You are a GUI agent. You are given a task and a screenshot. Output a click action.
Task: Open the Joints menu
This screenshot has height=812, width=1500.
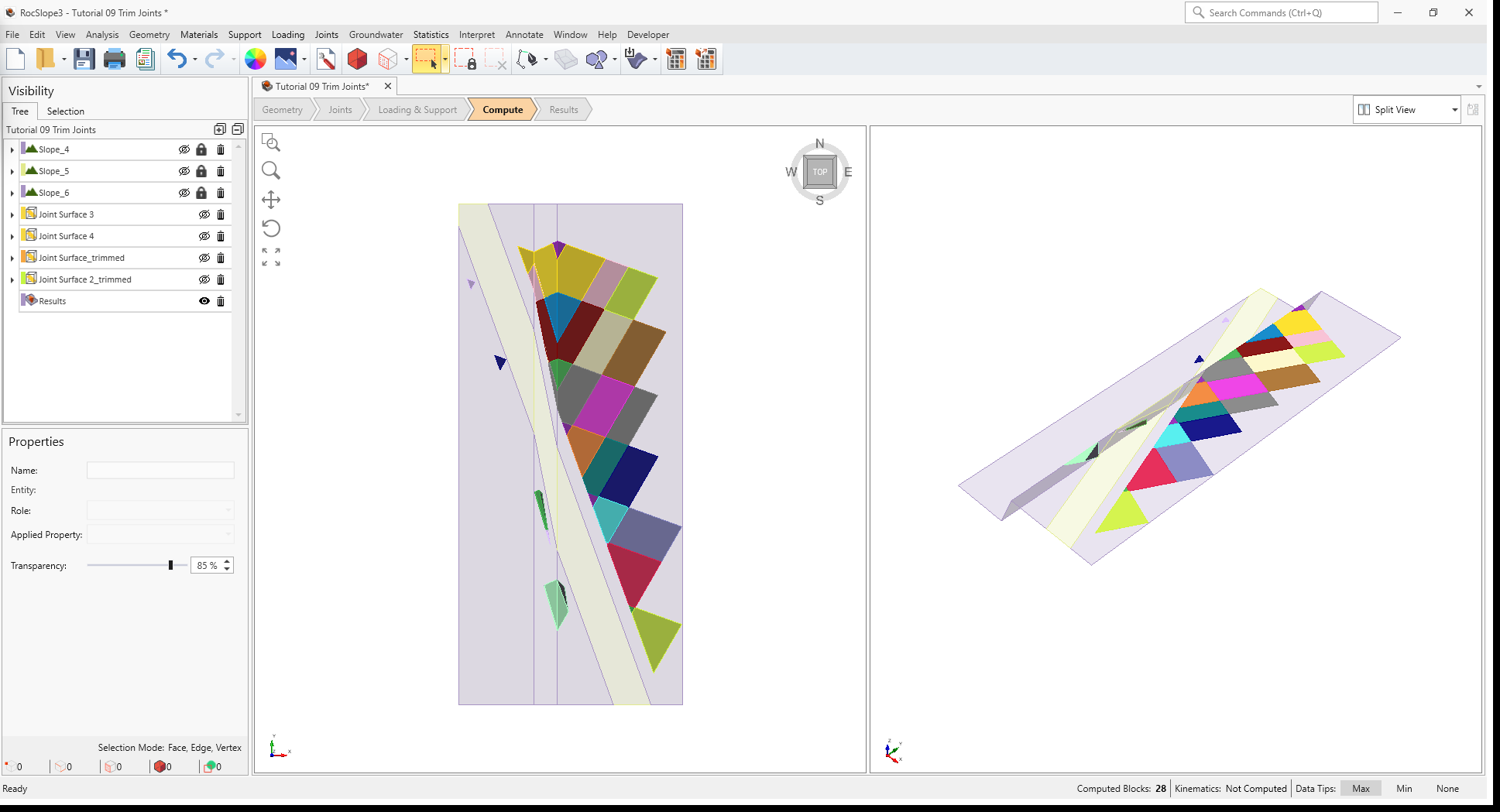[x=327, y=35]
